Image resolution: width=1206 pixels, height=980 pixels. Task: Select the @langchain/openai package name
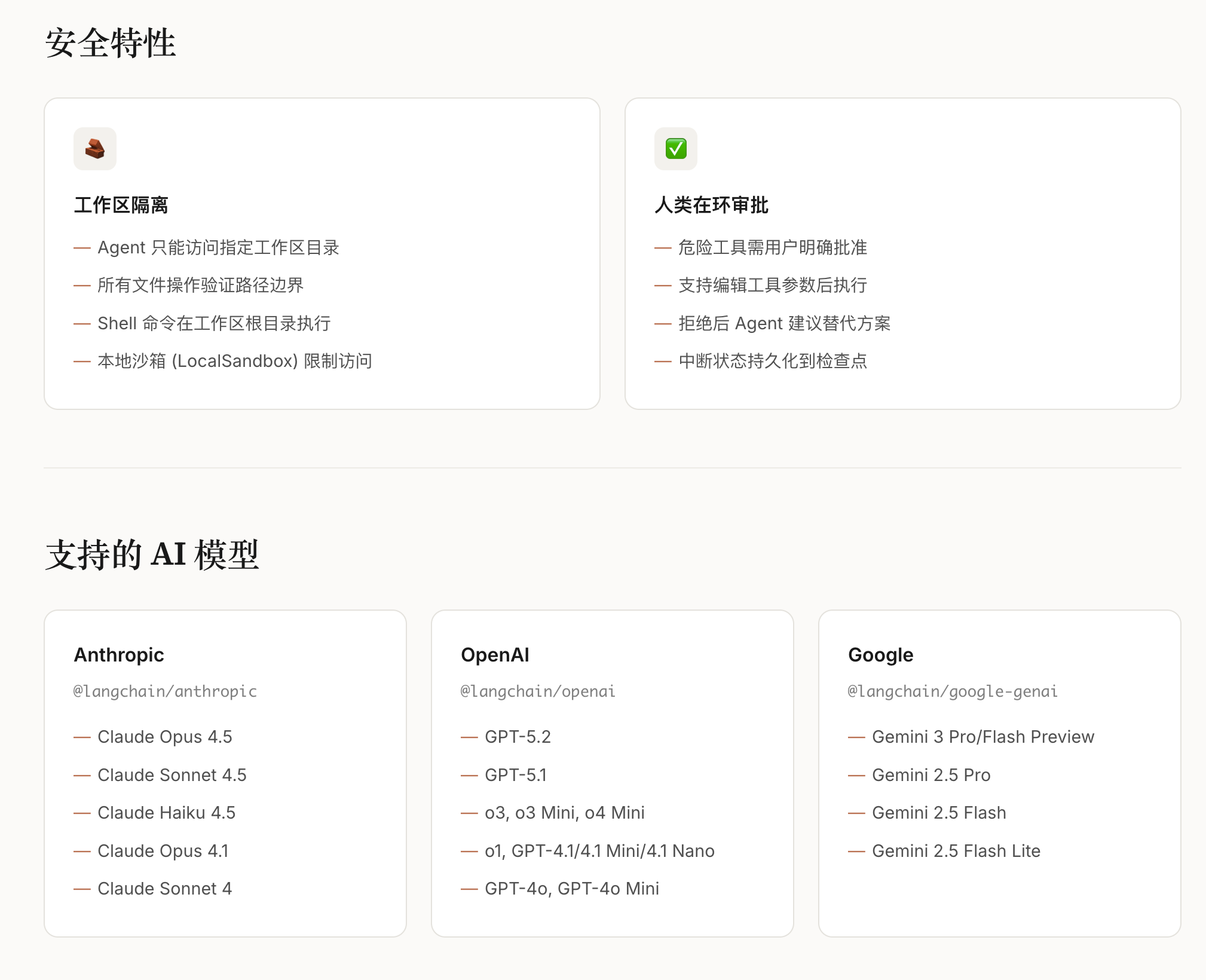click(x=537, y=691)
